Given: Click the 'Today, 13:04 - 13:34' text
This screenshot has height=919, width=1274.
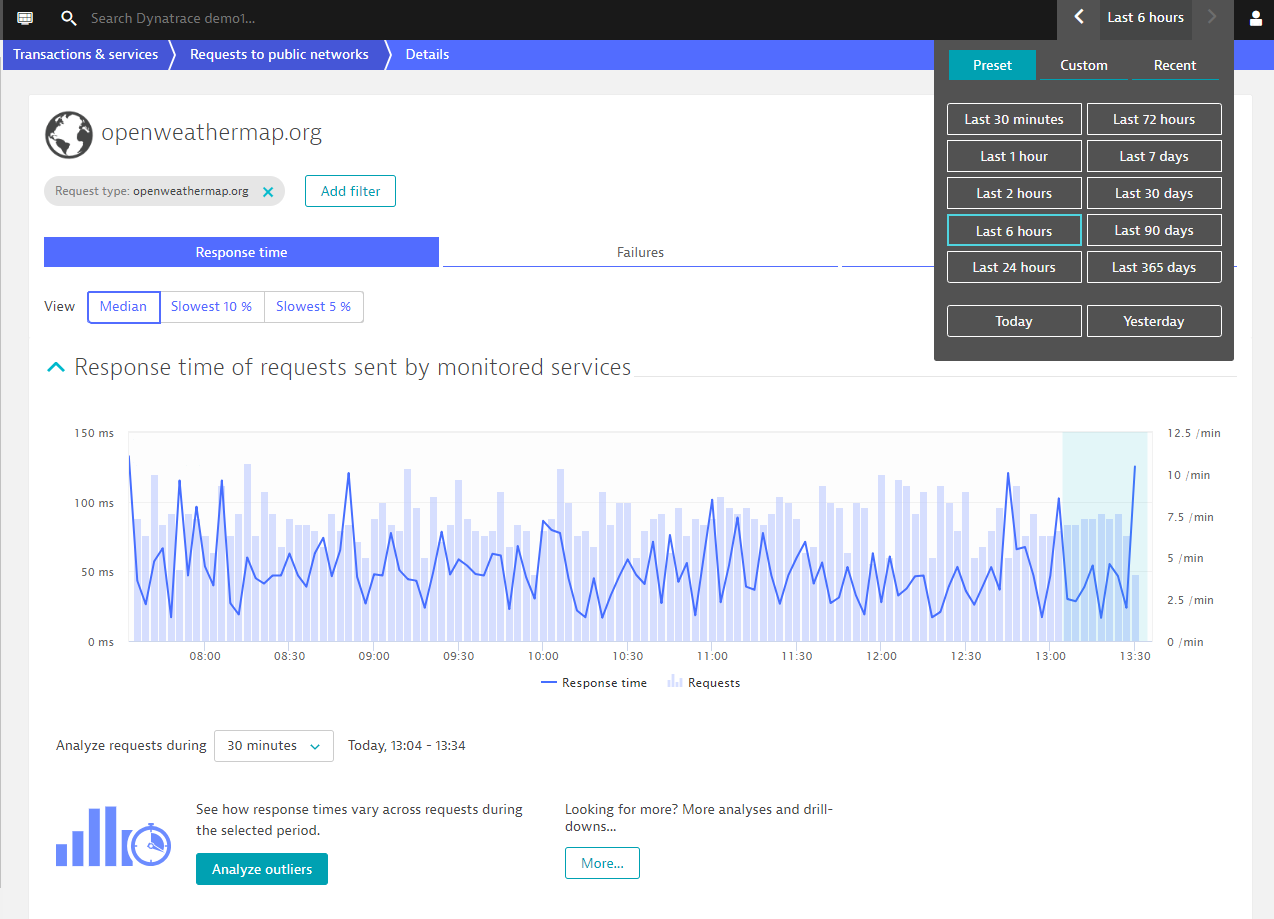Looking at the screenshot, I should (406, 746).
